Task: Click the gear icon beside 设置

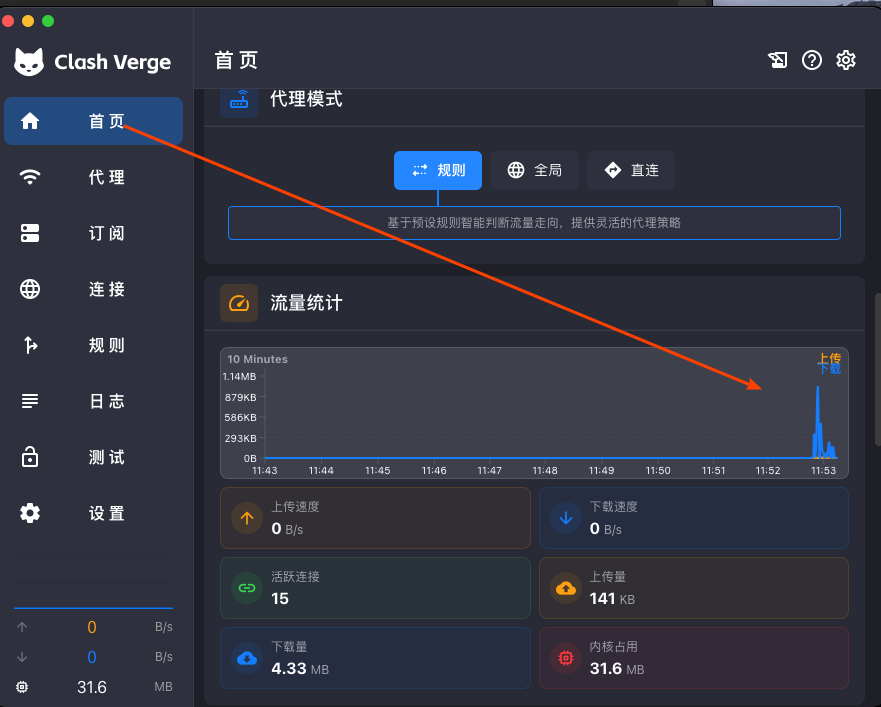Action: (30, 513)
